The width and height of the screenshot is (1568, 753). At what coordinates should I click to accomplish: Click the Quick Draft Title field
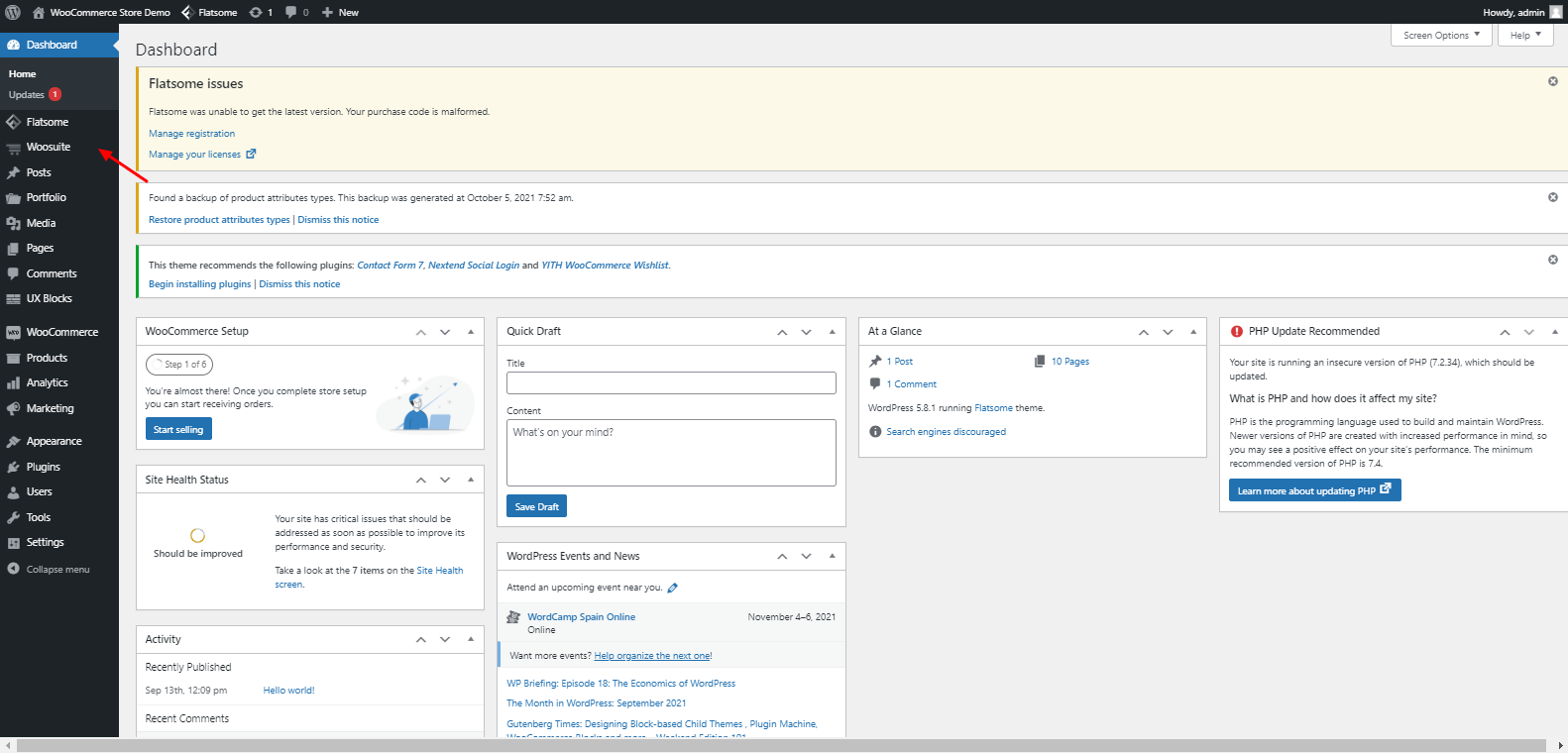[671, 382]
